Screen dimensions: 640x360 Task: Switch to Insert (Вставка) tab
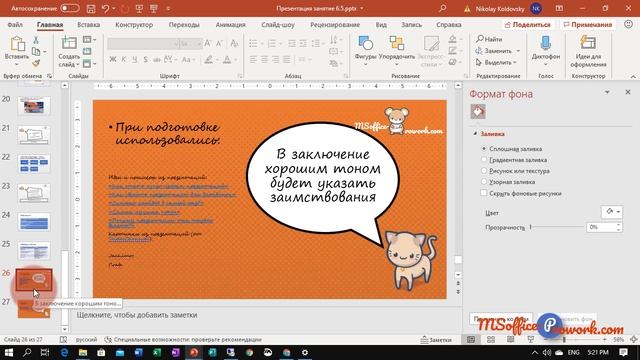(89, 25)
